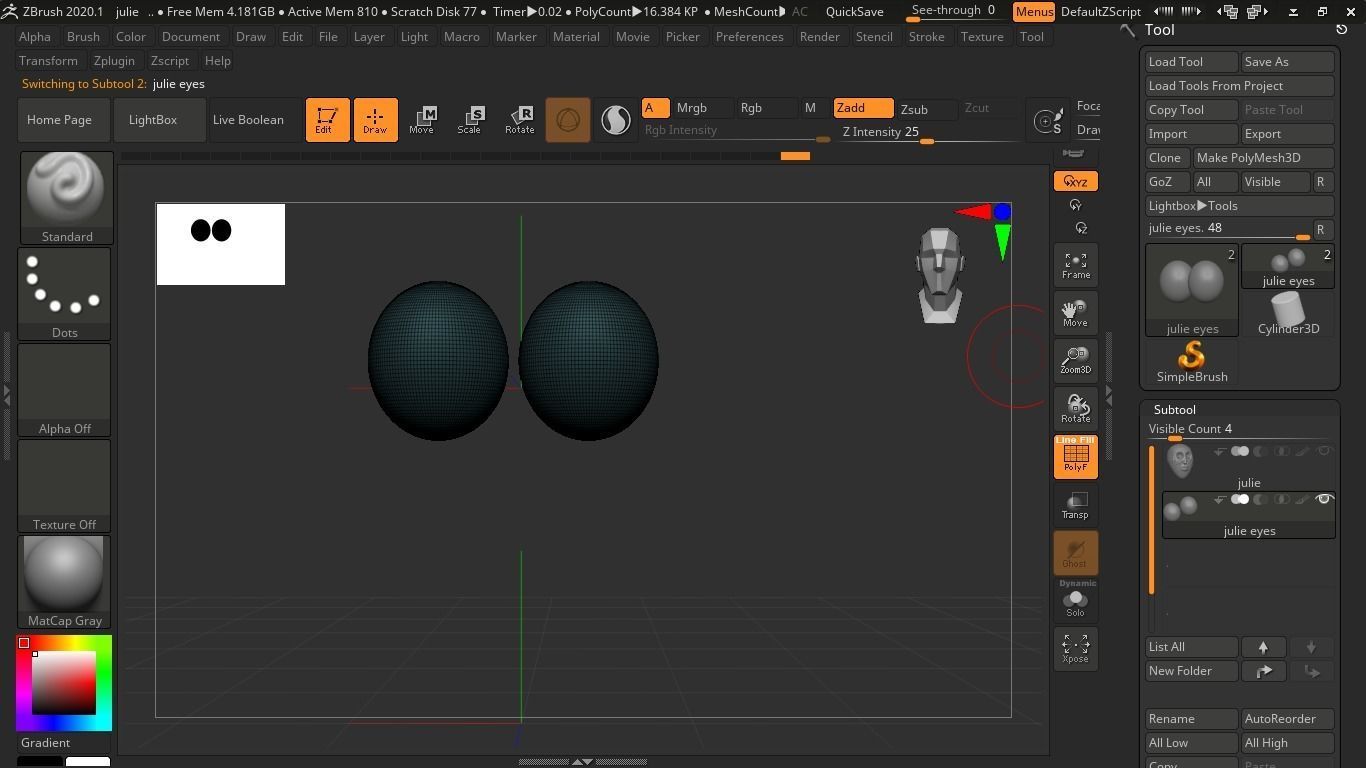Click the sculptris-style sphere icon next to gizmo
1366x768 pixels.
coord(615,119)
